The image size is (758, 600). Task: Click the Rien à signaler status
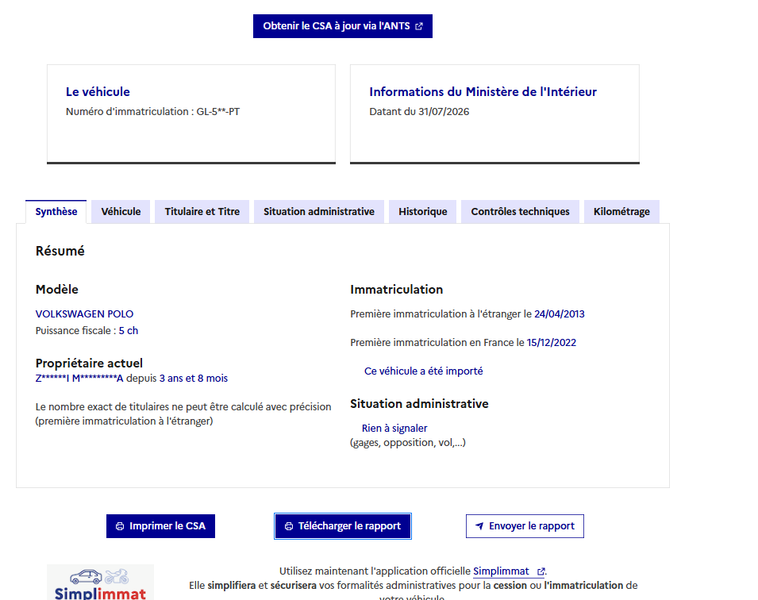point(394,428)
